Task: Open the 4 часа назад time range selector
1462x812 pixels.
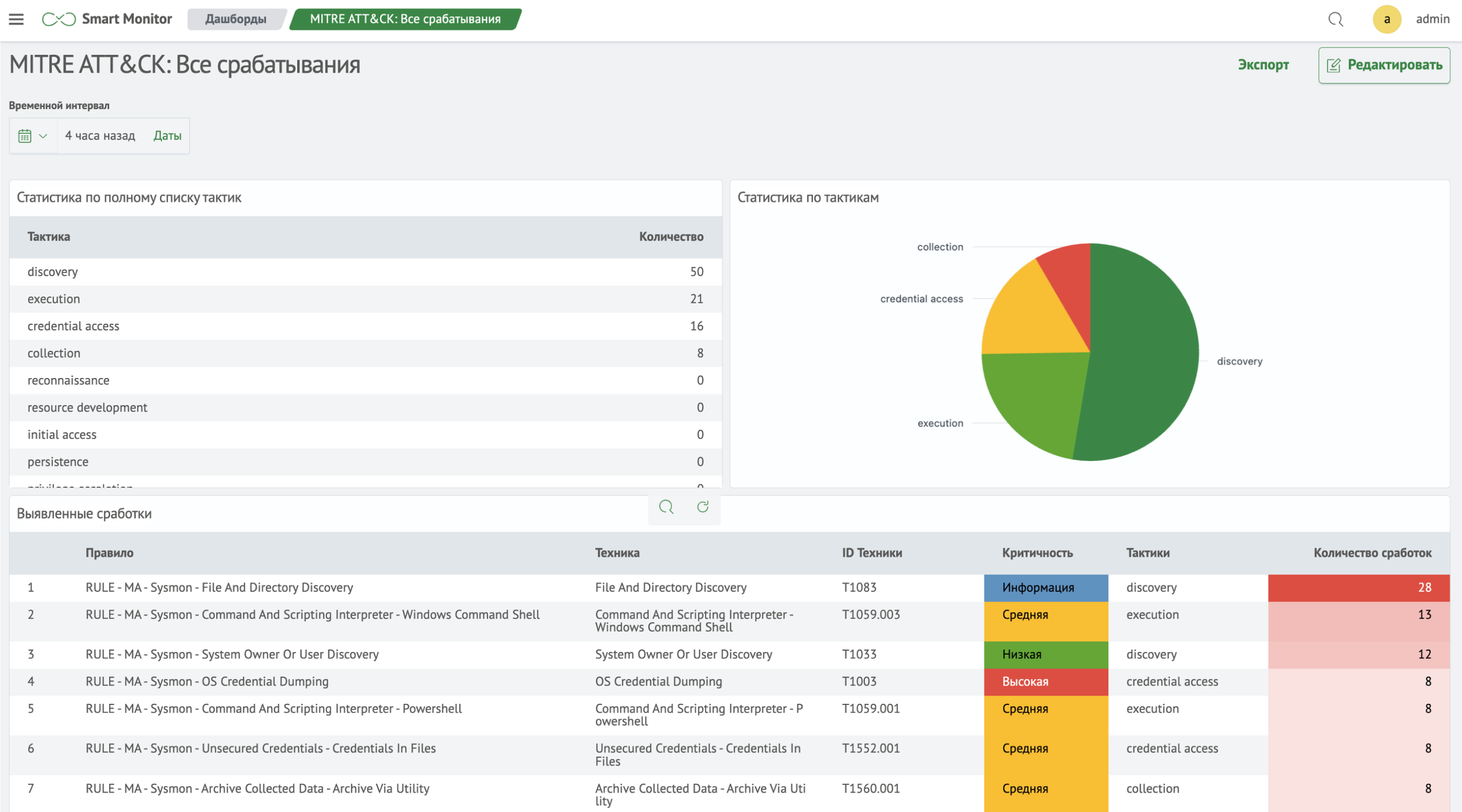Action: [100, 136]
